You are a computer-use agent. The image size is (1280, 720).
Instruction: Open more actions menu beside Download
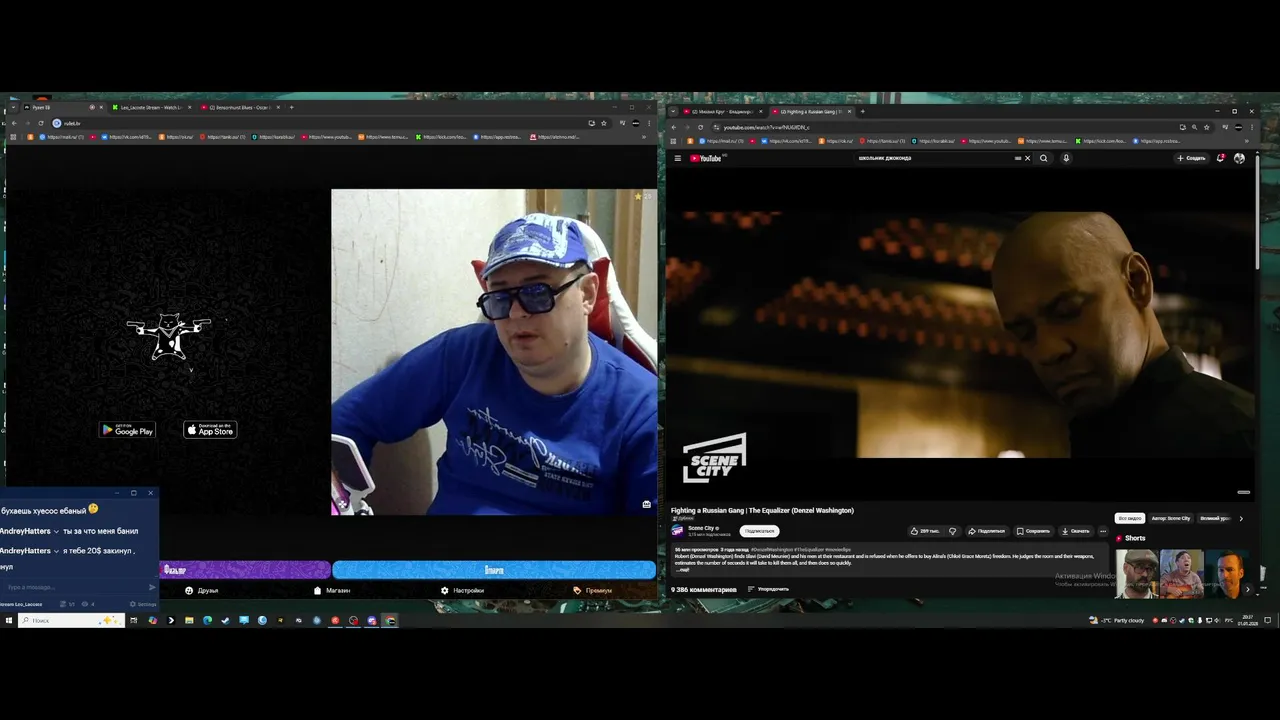[x=1103, y=531]
